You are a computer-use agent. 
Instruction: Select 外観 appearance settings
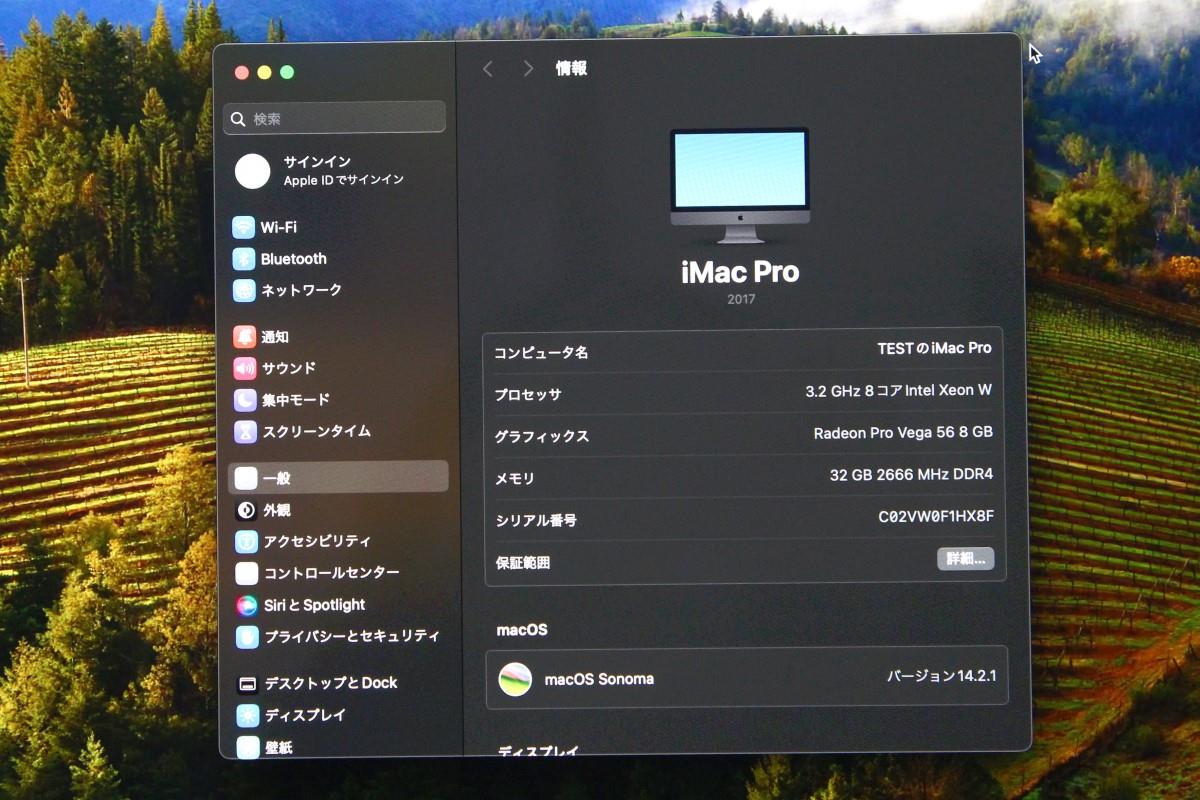276,510
